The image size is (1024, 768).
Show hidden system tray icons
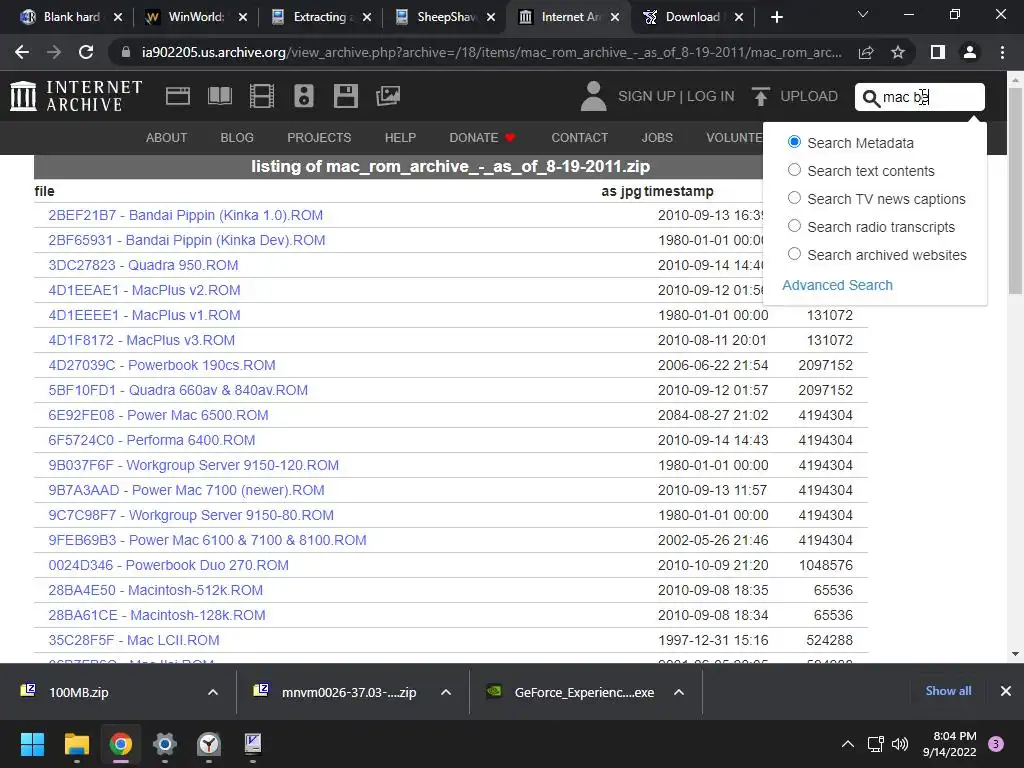(x=848, y=744)
